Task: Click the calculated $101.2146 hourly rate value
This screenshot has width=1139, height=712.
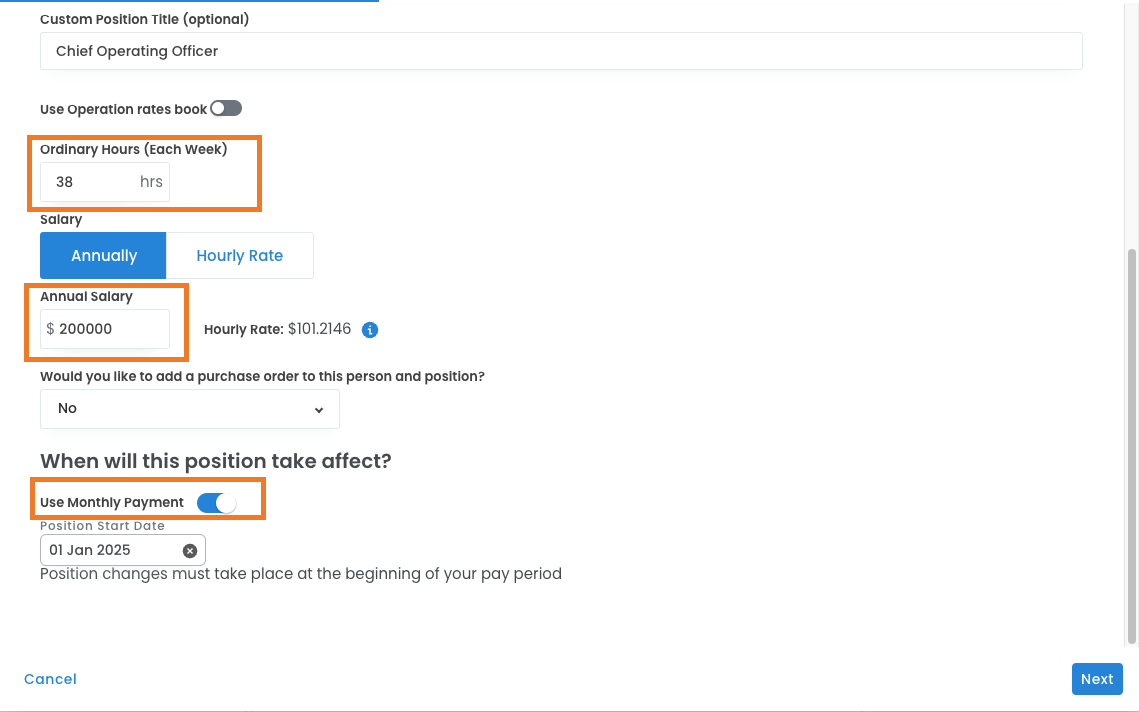Action: [319, 329]
